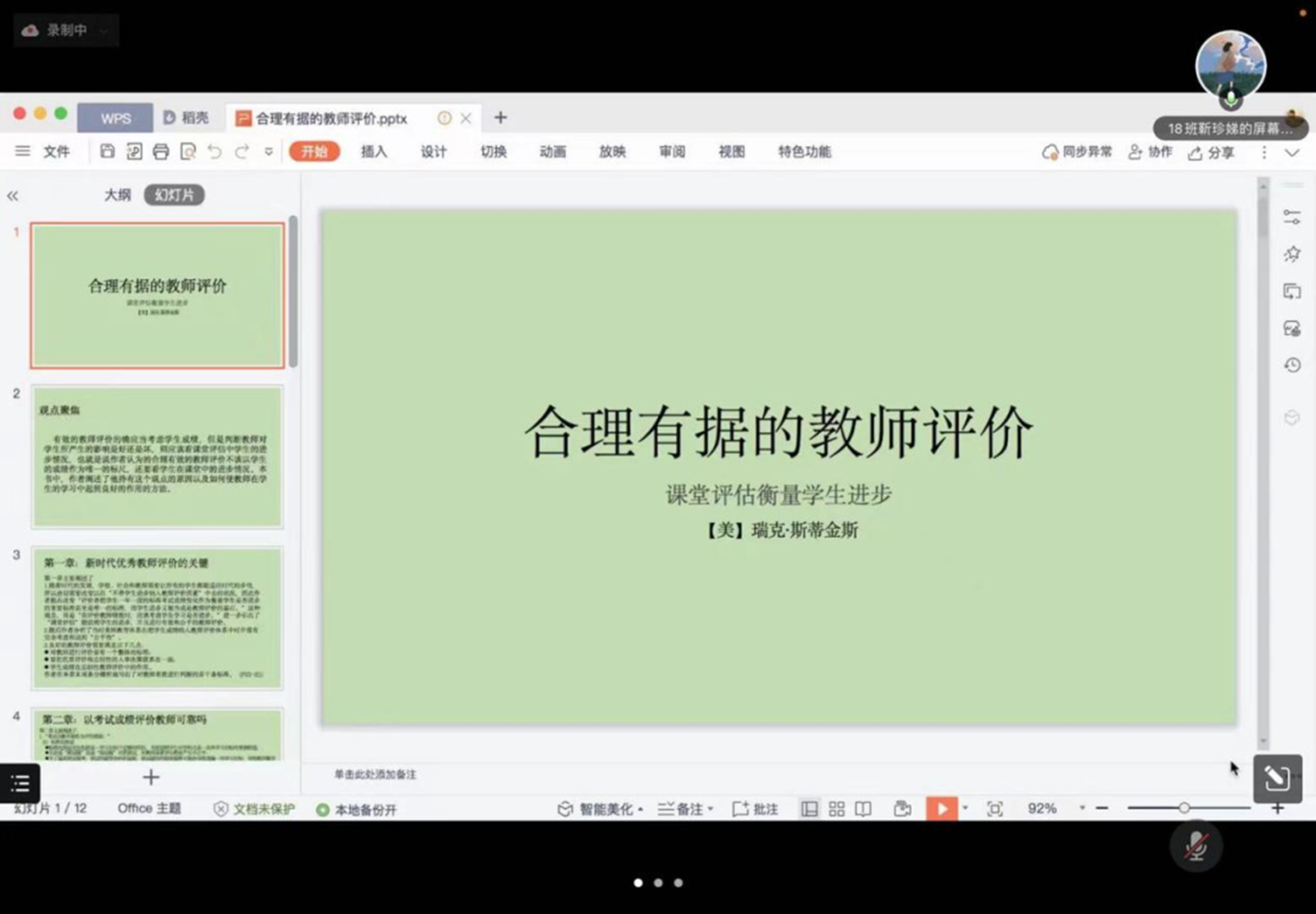Select the 特色功能 ribbon tab

pyautogui.click(x=805, y=151)
